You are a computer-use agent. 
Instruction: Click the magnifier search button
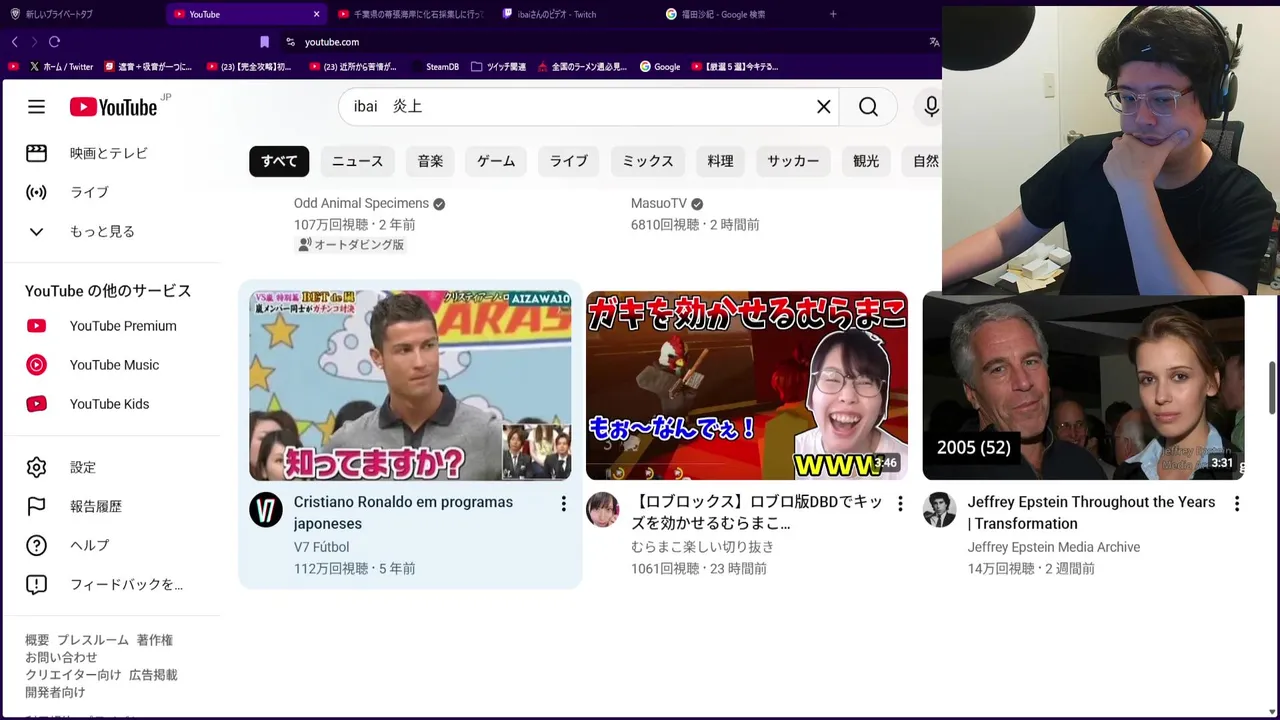click(x=868, y=107)
